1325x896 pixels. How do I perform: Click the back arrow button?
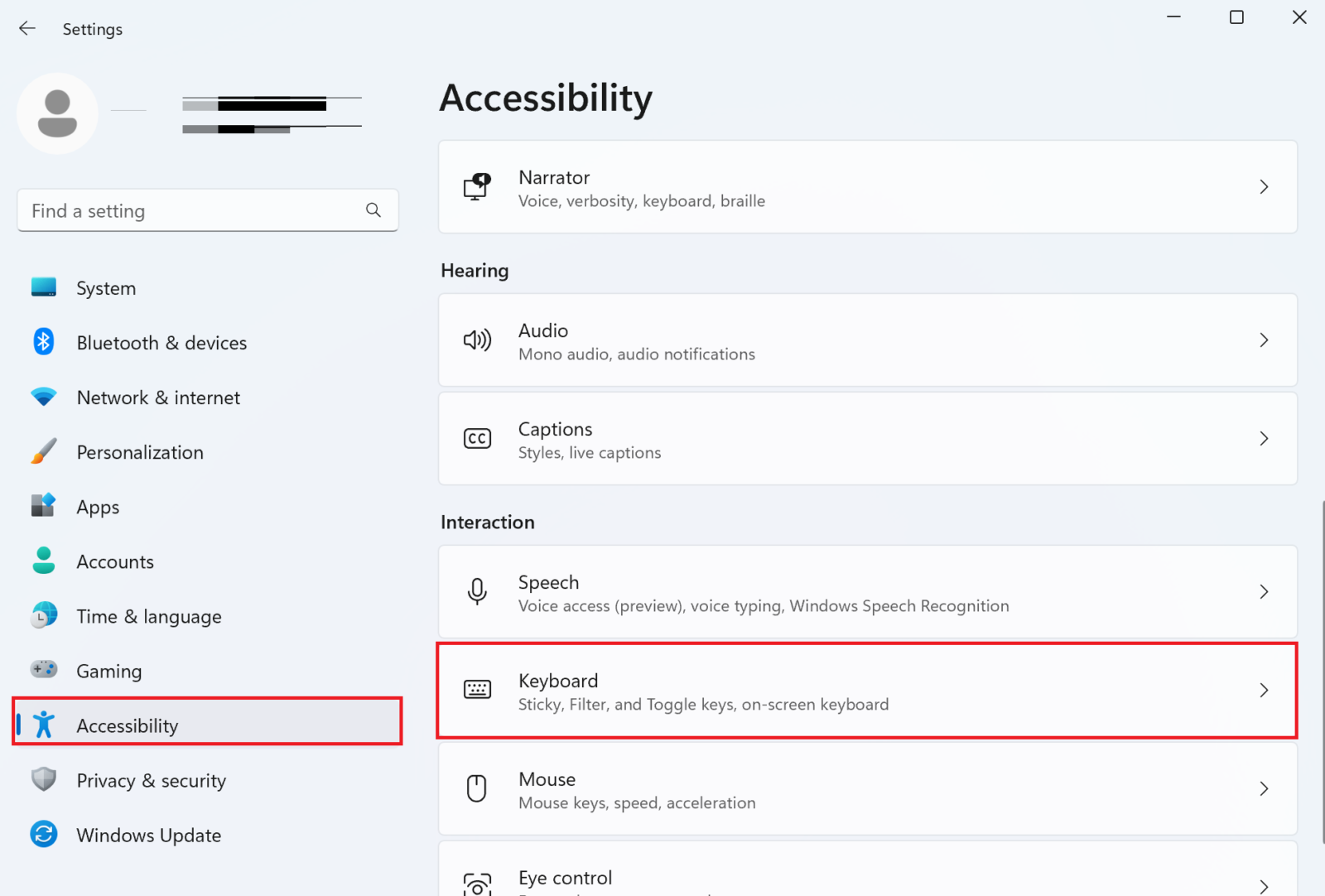(27, 27)
